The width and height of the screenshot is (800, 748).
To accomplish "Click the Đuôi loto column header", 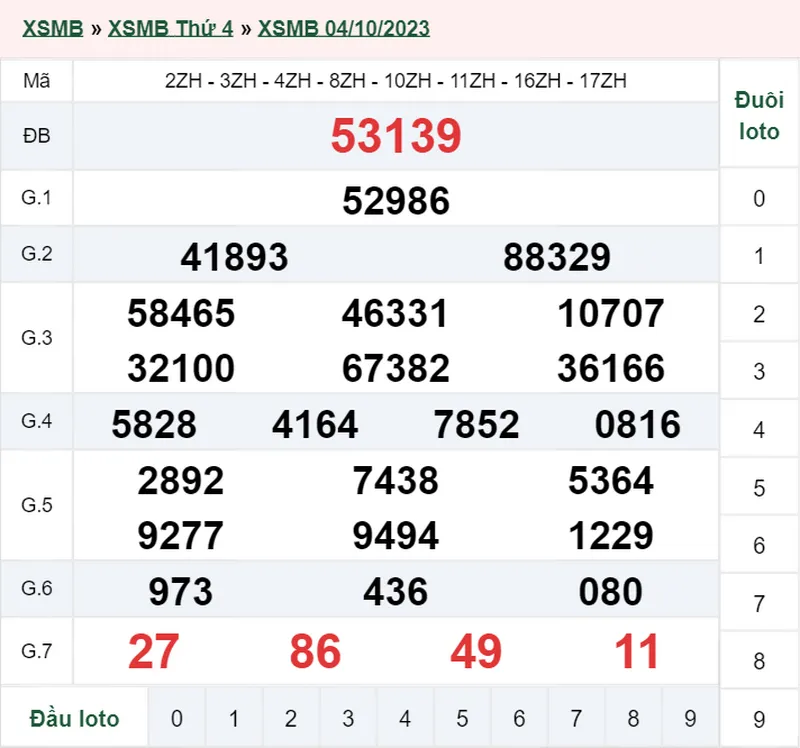I will pos(758,114).
